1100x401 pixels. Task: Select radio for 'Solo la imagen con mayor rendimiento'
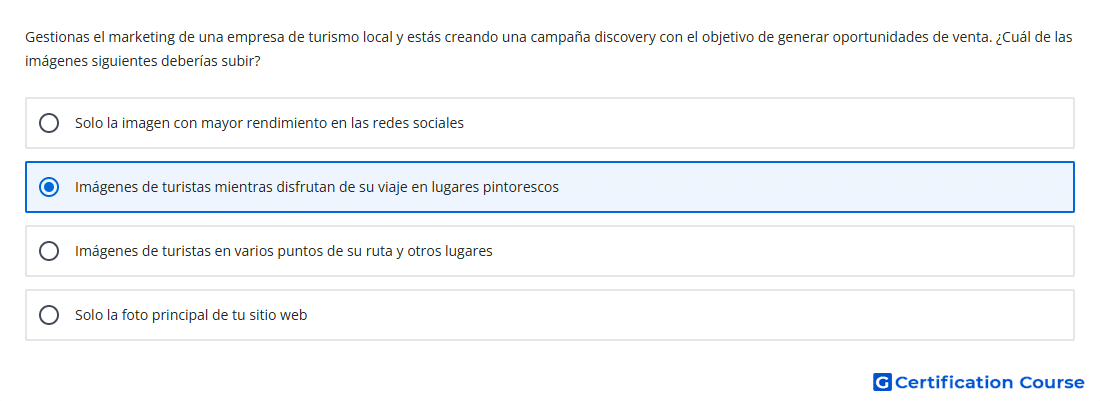tap(48, 123)
